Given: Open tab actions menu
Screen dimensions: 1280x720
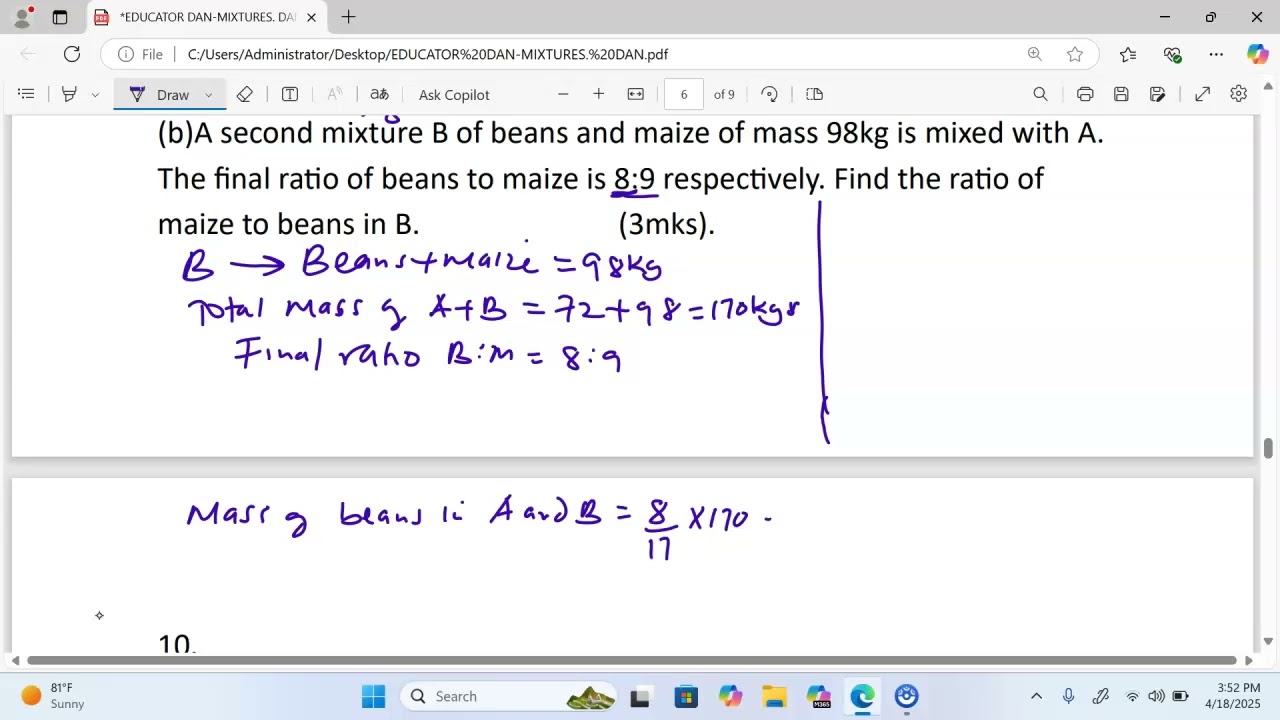Looking at the screenshot, I should point(60,17).
